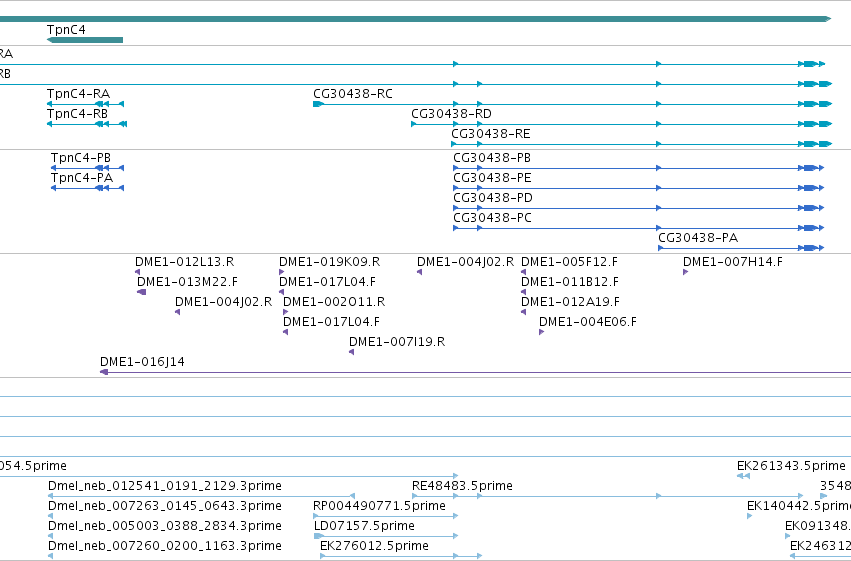Select the DME1-011B12.F feature label
This screenshot has width=851, height=561.
click(x=570, y=282)
